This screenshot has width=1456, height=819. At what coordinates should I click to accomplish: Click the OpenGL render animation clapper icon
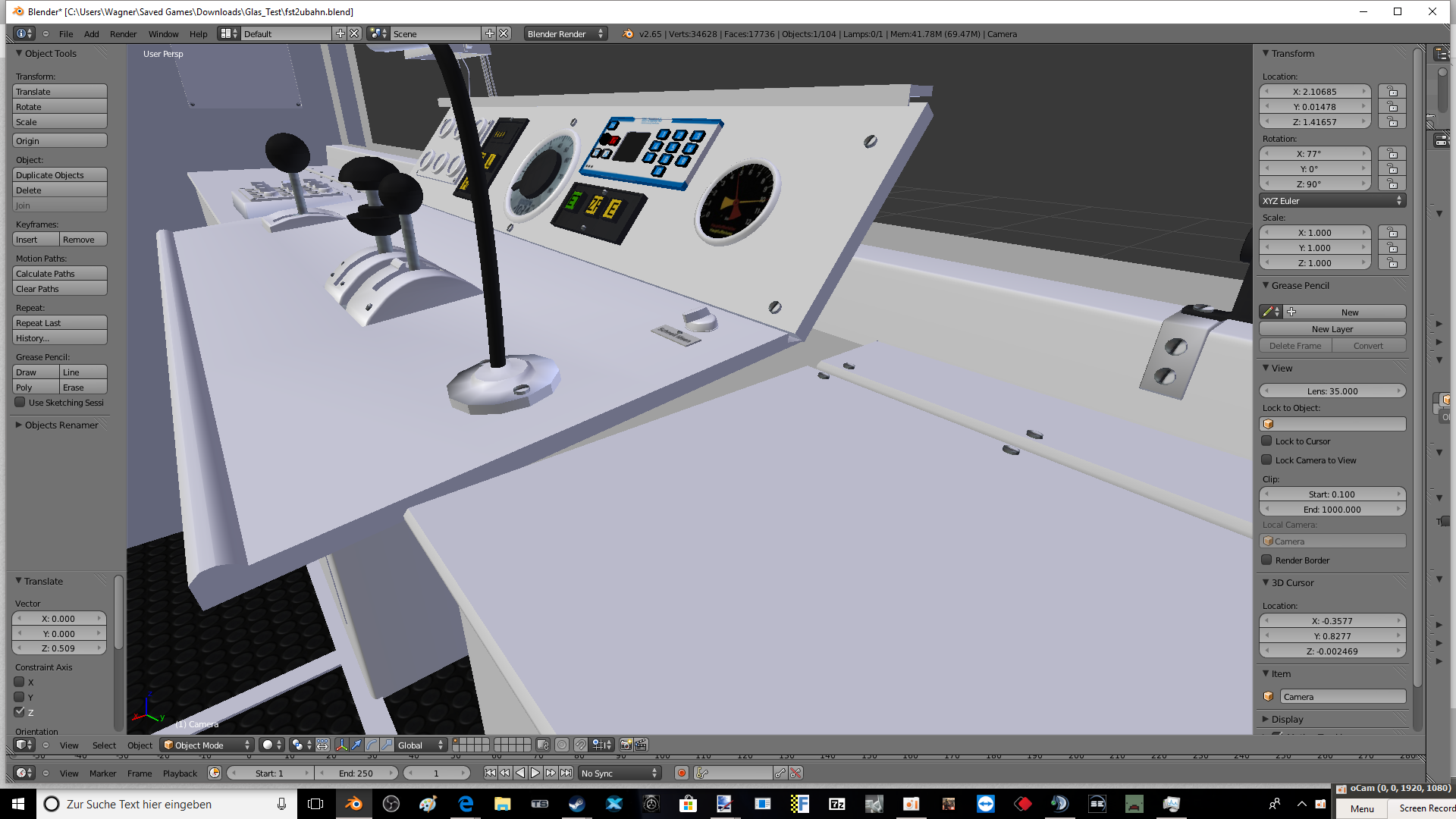[x=641, y=745]
